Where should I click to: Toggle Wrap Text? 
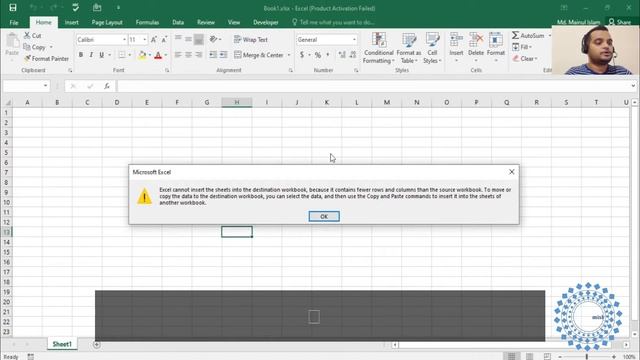coord(251,40)
